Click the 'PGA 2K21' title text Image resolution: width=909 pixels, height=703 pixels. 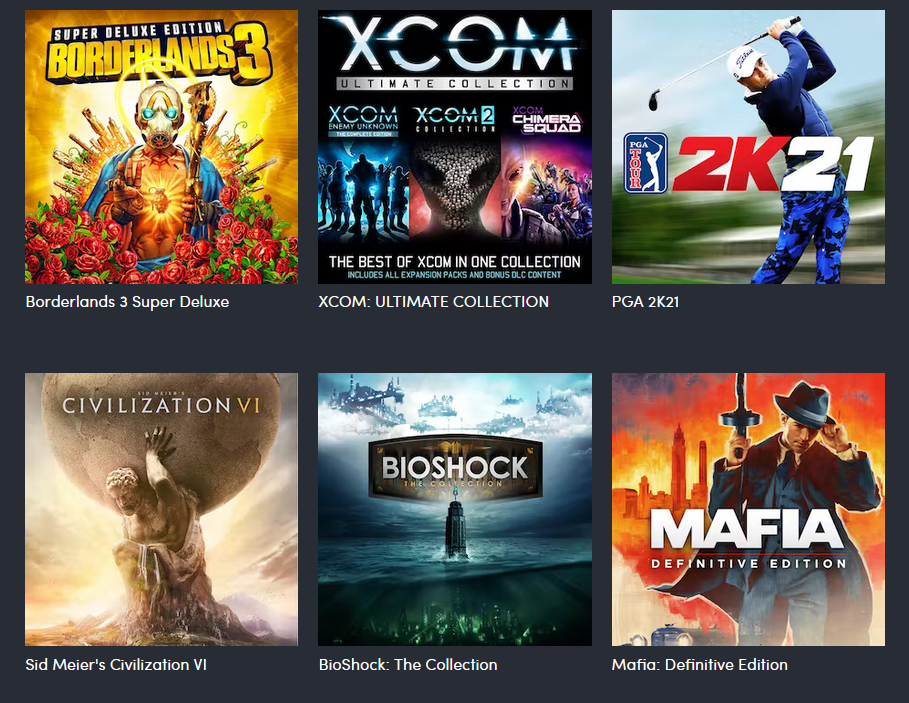point(645,302)
